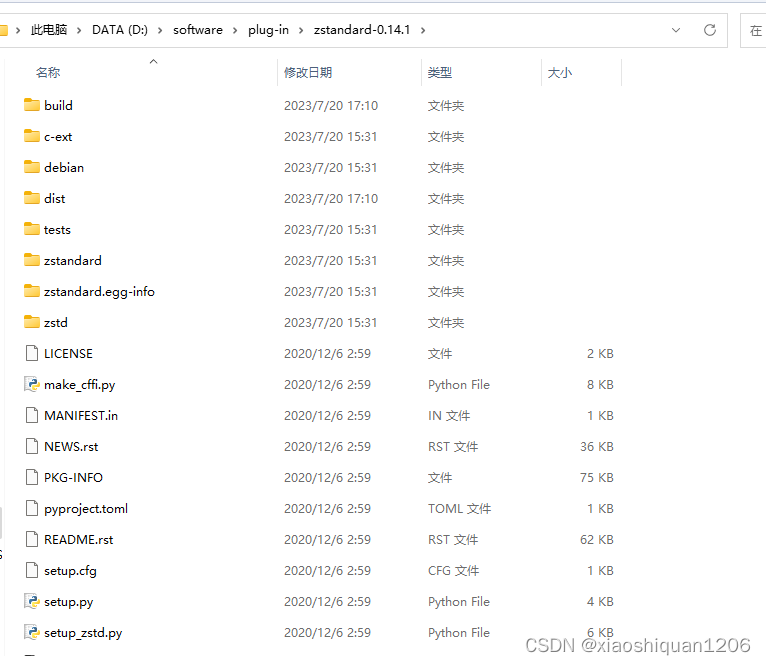Select the build folder name
The image size is (766, 665).
[x=58, y=106]
